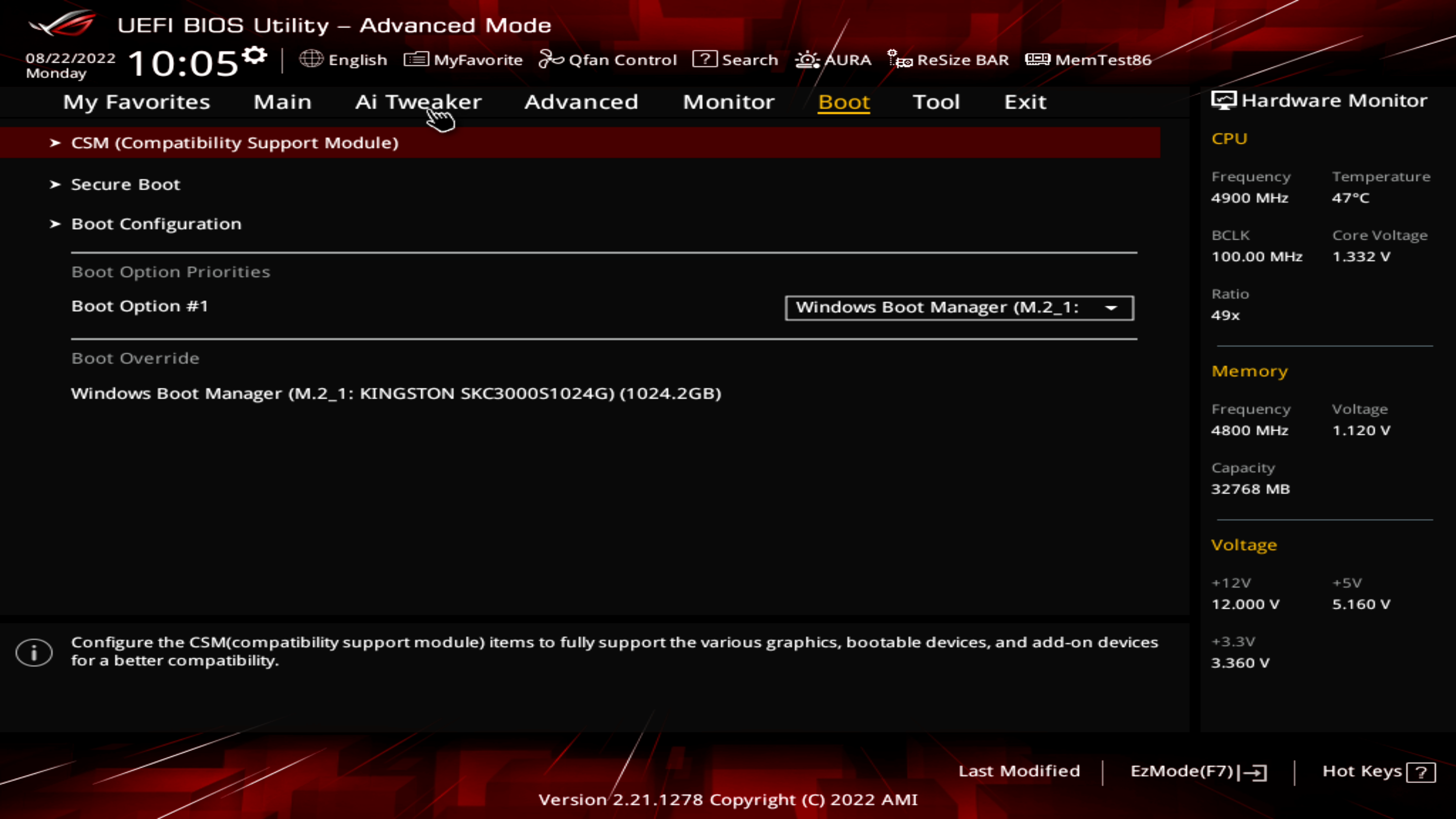Click the Search question mark icon
This screenshot has height=819, width=1456.
coord(704,59)
